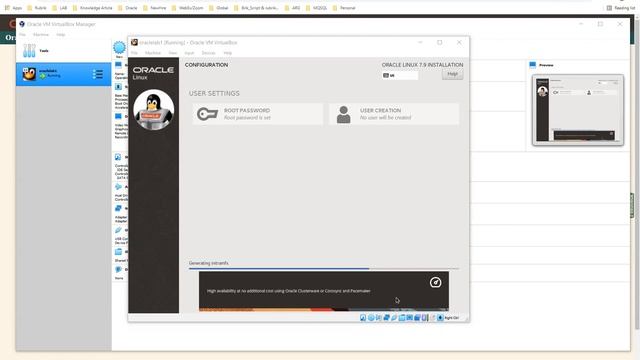Screen dimensions: 640x360
Task: Click the Audio section icon in Manager details
Action: 118,187
